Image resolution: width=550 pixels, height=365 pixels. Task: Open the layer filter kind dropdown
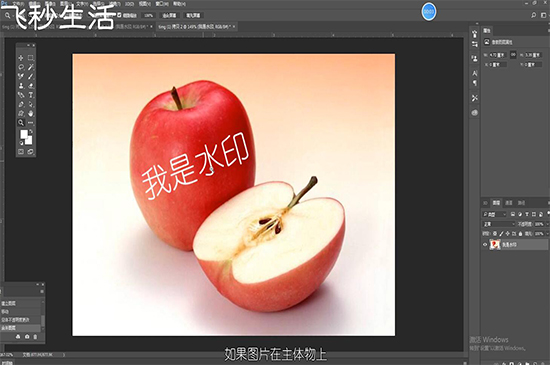(x=495, y=214)
